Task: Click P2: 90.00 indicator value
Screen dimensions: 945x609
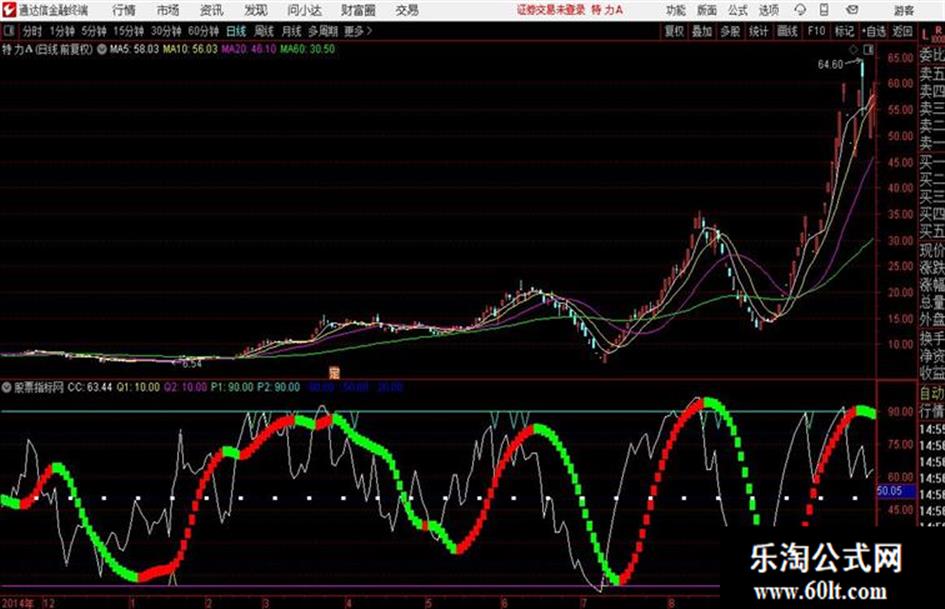Action: (x=278, y=387)
